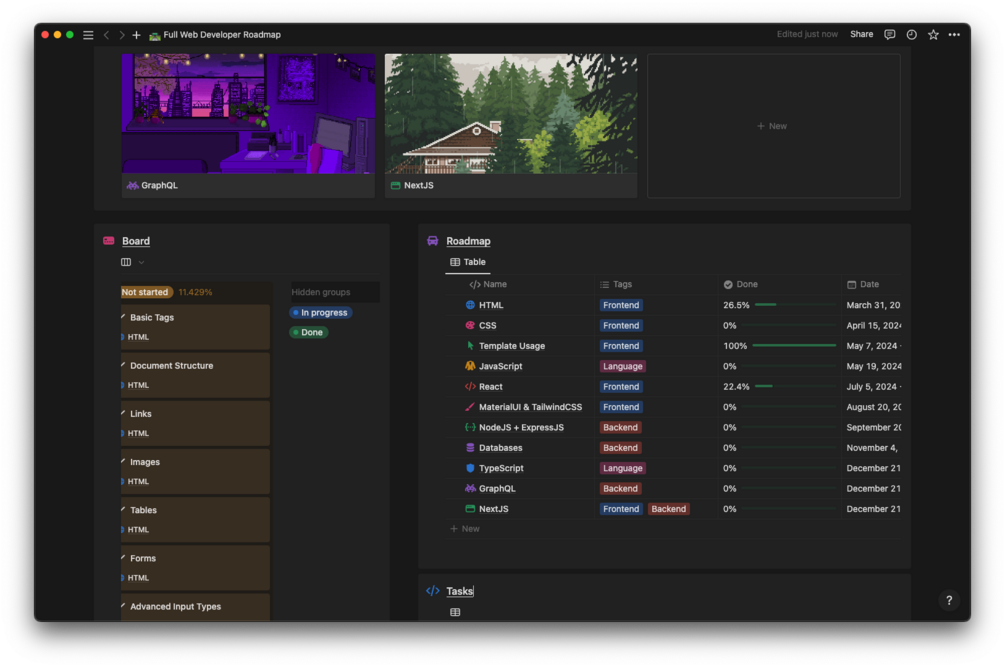Image resolution: width=1005 pixels, height=667 pixels.
Task: Click the Backend tag on NextJS row
Action: tap(669, 509)
